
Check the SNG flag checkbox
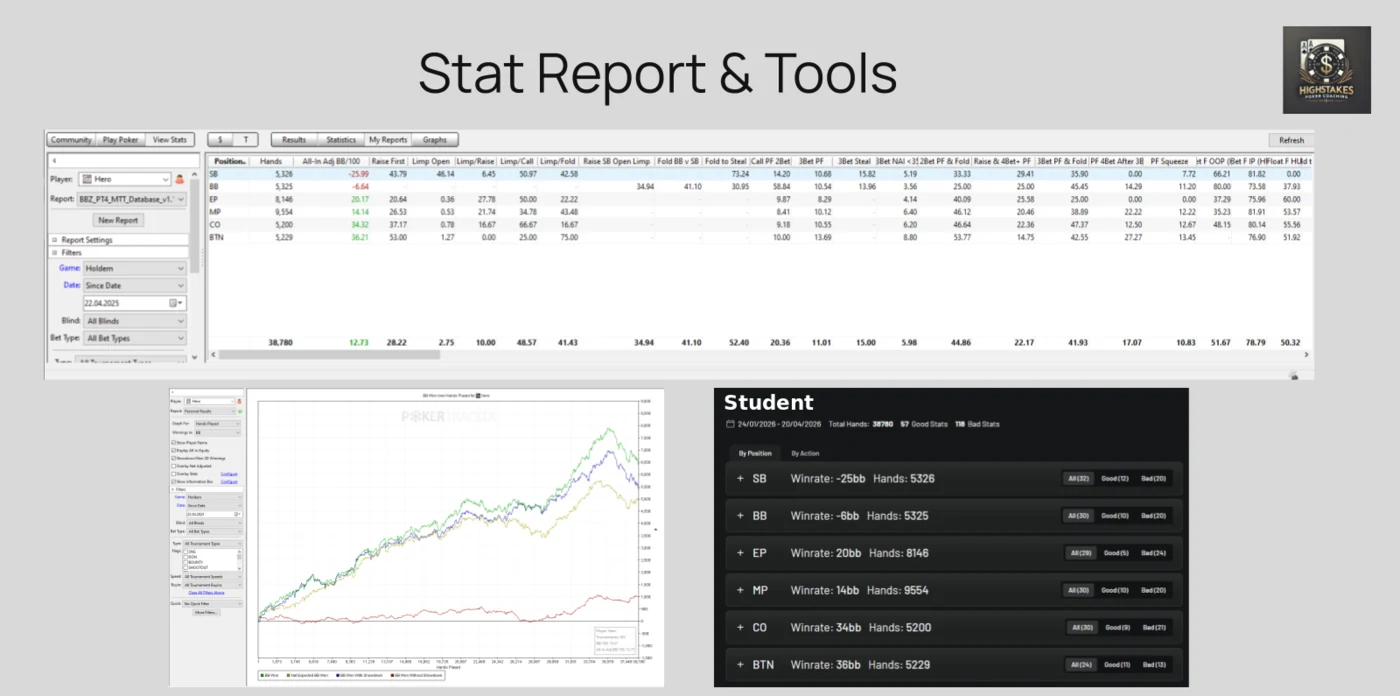pyautogui.click(x=186, y=552)
